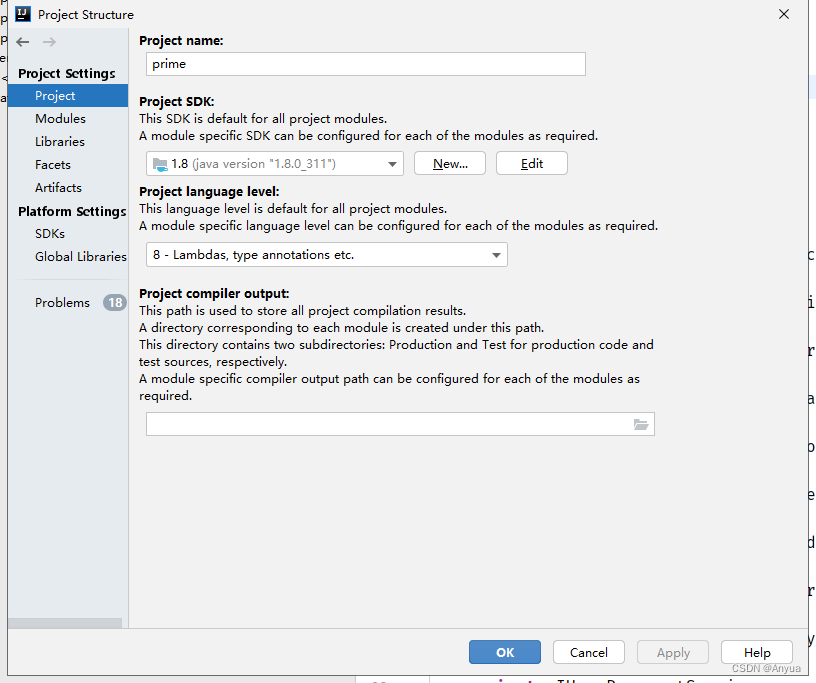Click the New... button to add an SDK
The image size is (816, 683).
[x=450, y=163]
